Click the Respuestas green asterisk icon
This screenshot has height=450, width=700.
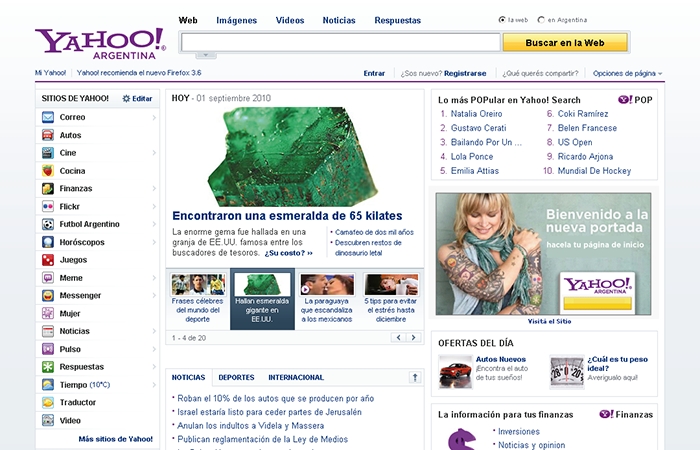coord(48,367)
